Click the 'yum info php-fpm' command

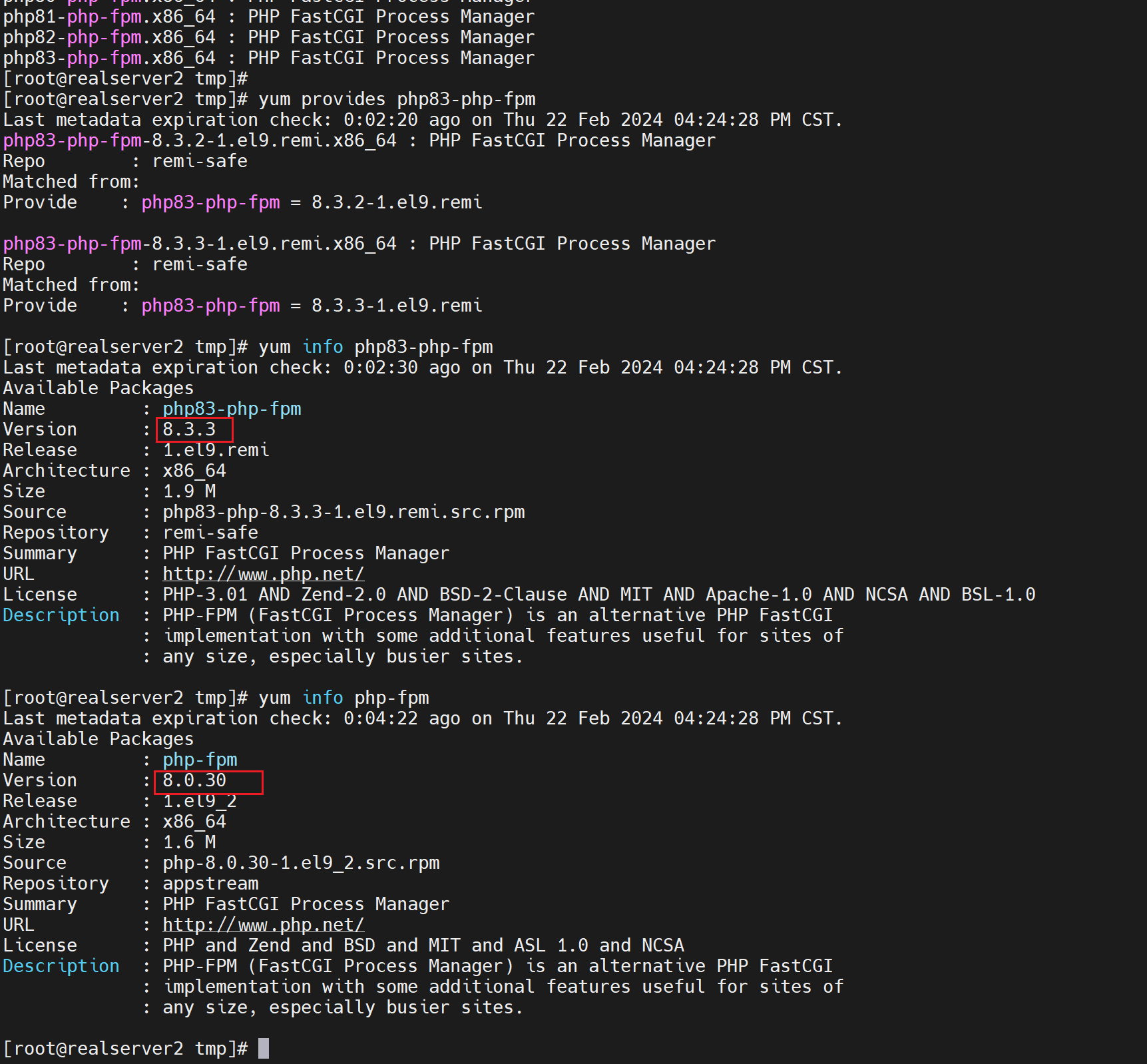(x=344, y=698)
